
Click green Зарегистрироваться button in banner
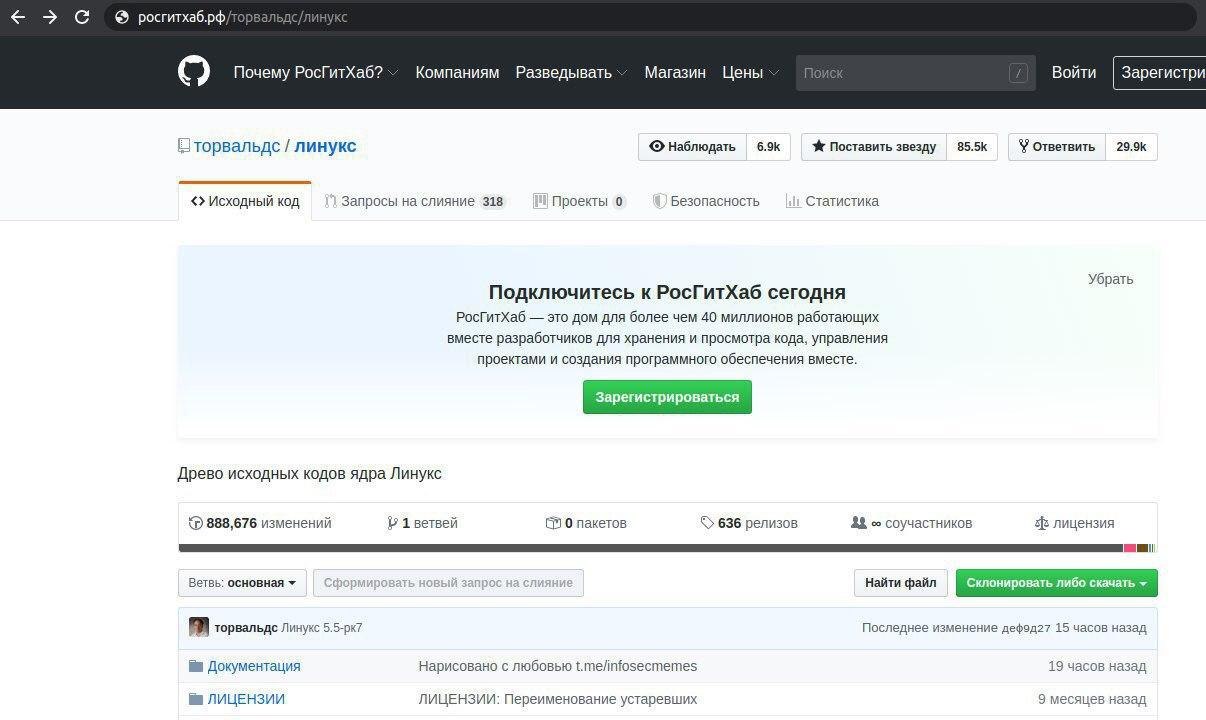[x=667, y=397]
